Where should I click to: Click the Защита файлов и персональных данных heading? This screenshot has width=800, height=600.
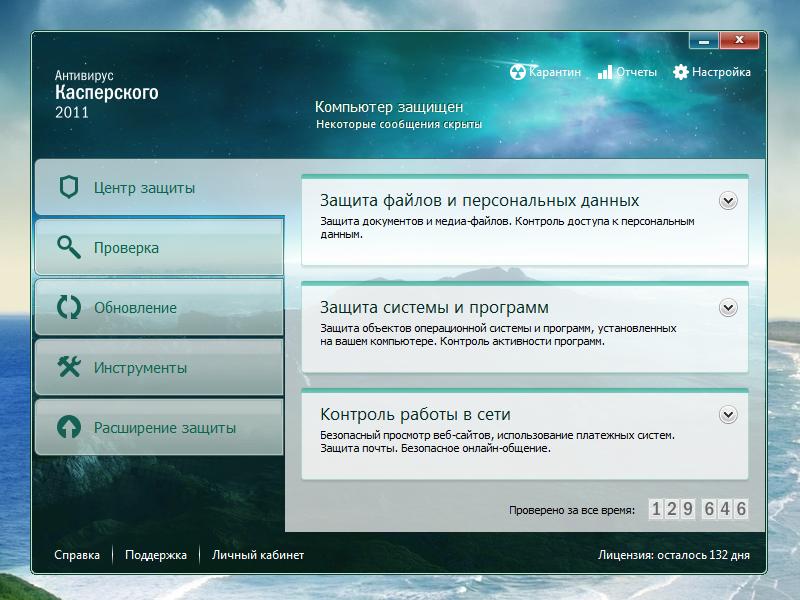click(479, 201)
